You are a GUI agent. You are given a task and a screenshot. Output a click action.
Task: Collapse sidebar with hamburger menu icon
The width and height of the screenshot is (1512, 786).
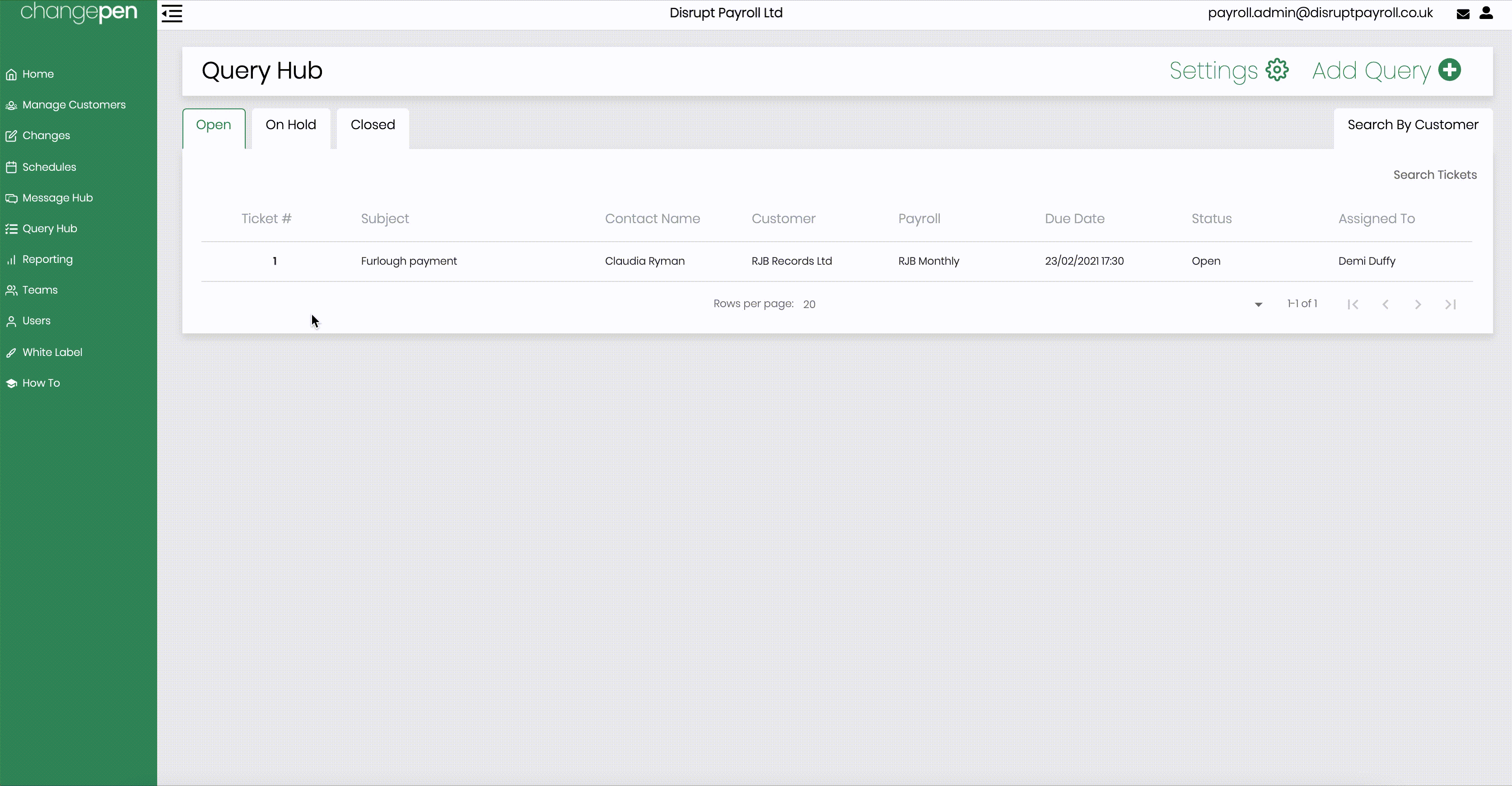coord(172,13)
